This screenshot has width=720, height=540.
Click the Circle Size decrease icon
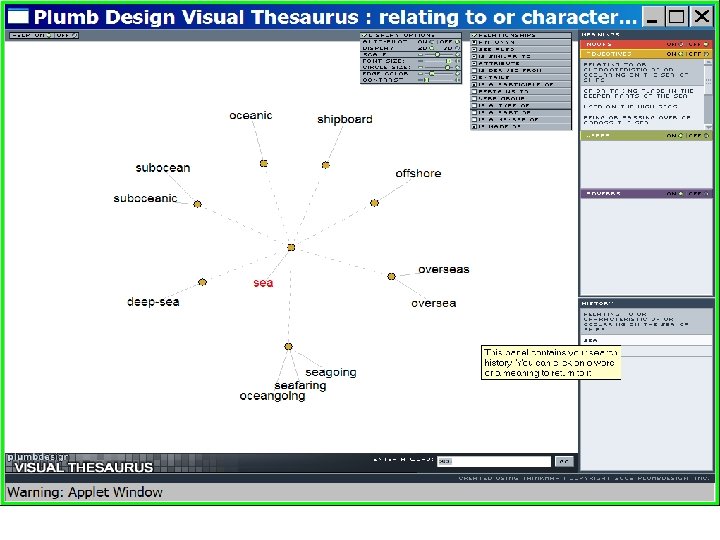421,68
